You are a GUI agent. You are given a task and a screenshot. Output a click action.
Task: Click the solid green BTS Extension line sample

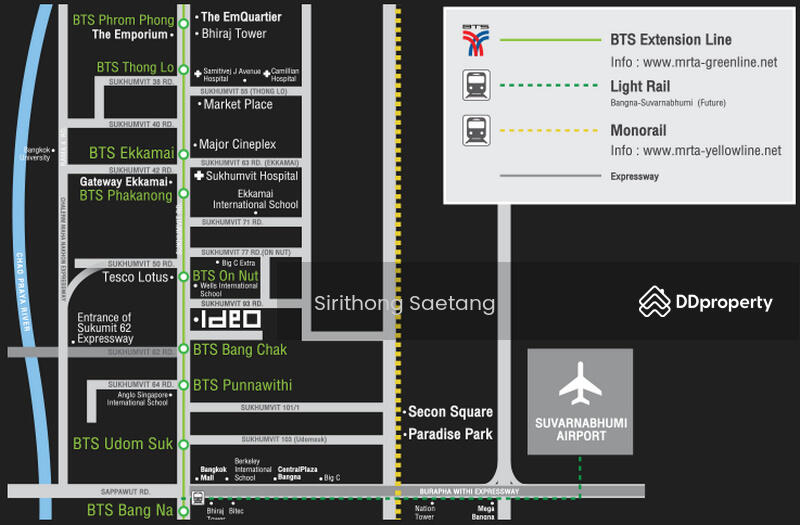click(550, 40)
